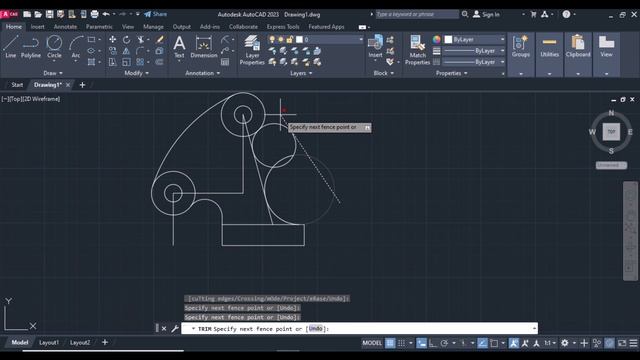Expand the Block panel
Screen dimensions: 640x360
coord(384,73)
